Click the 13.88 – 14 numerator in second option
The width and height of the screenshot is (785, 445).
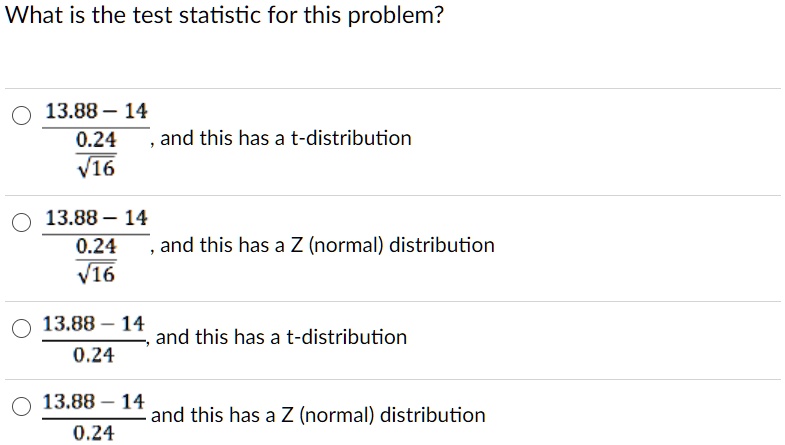(x=96, y=218)
